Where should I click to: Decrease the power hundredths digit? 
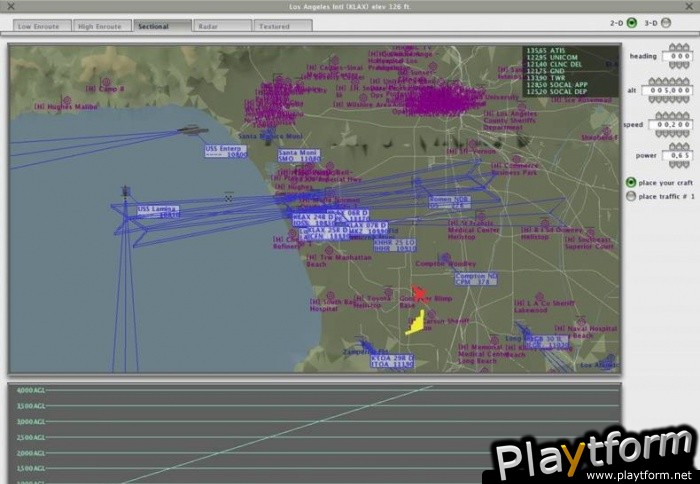(x=686, y=164)
